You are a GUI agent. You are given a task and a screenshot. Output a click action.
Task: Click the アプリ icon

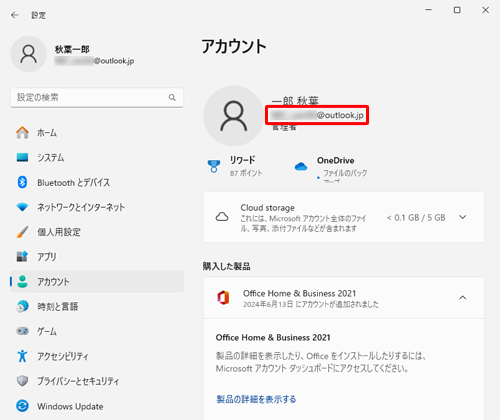coord(22,256)
